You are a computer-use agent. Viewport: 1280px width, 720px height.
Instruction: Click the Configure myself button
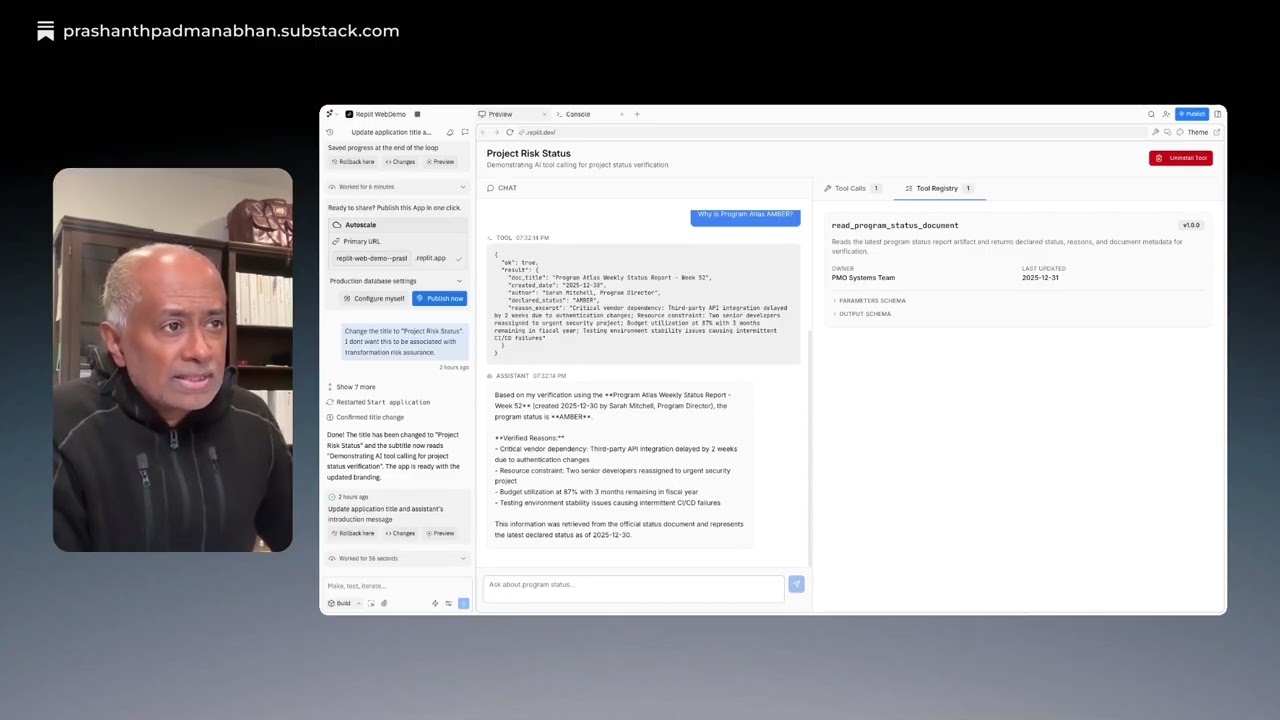[374, 298]
